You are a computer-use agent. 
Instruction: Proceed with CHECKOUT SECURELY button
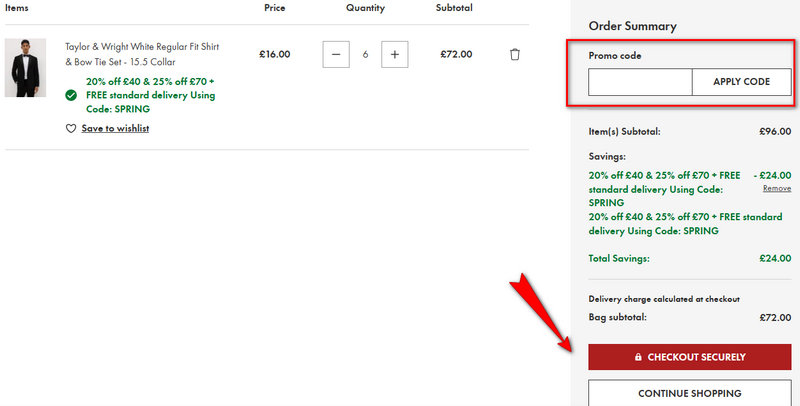tap(689, 357)
